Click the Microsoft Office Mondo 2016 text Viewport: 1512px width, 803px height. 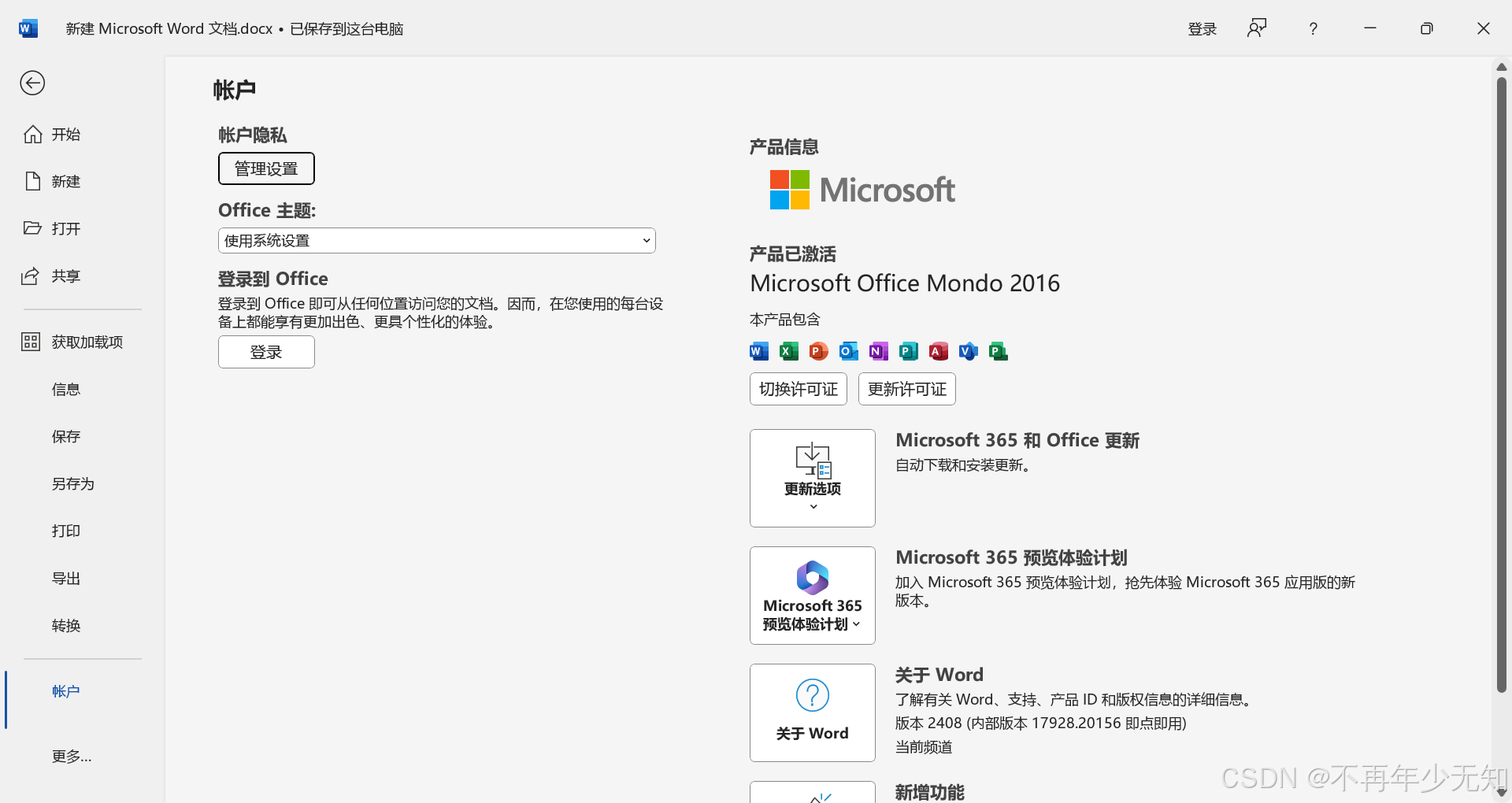tap(905, 283)
